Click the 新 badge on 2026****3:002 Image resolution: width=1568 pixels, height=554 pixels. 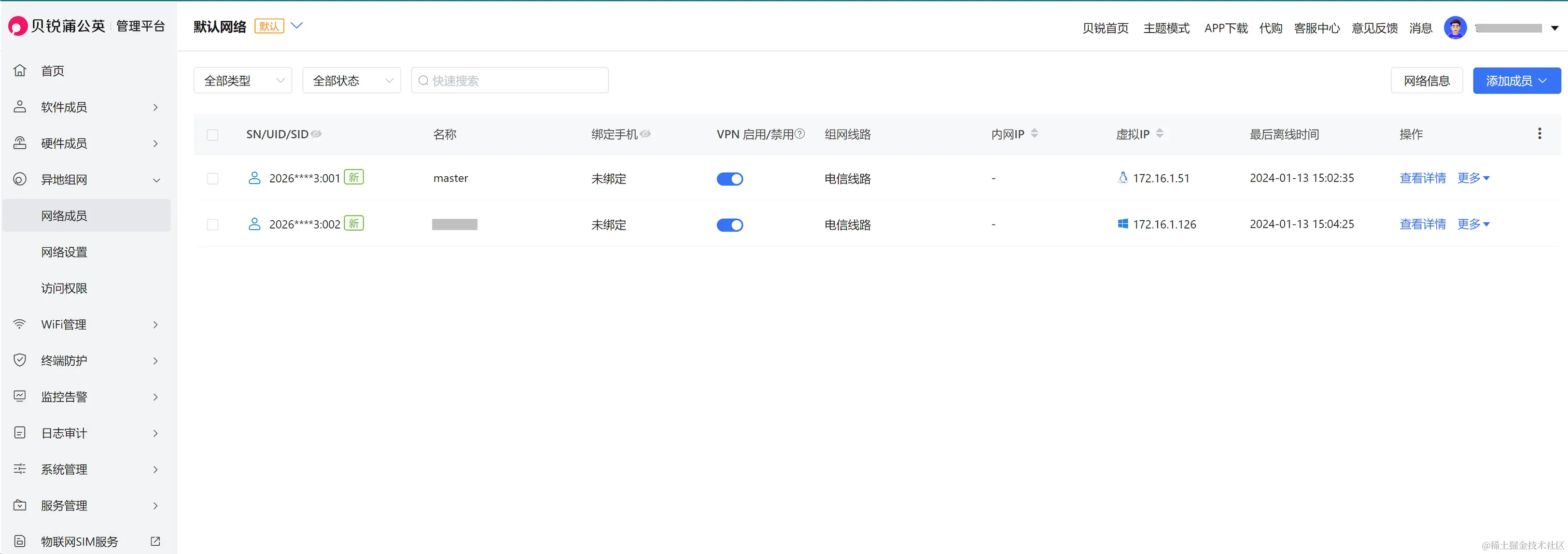coord(354,223)
